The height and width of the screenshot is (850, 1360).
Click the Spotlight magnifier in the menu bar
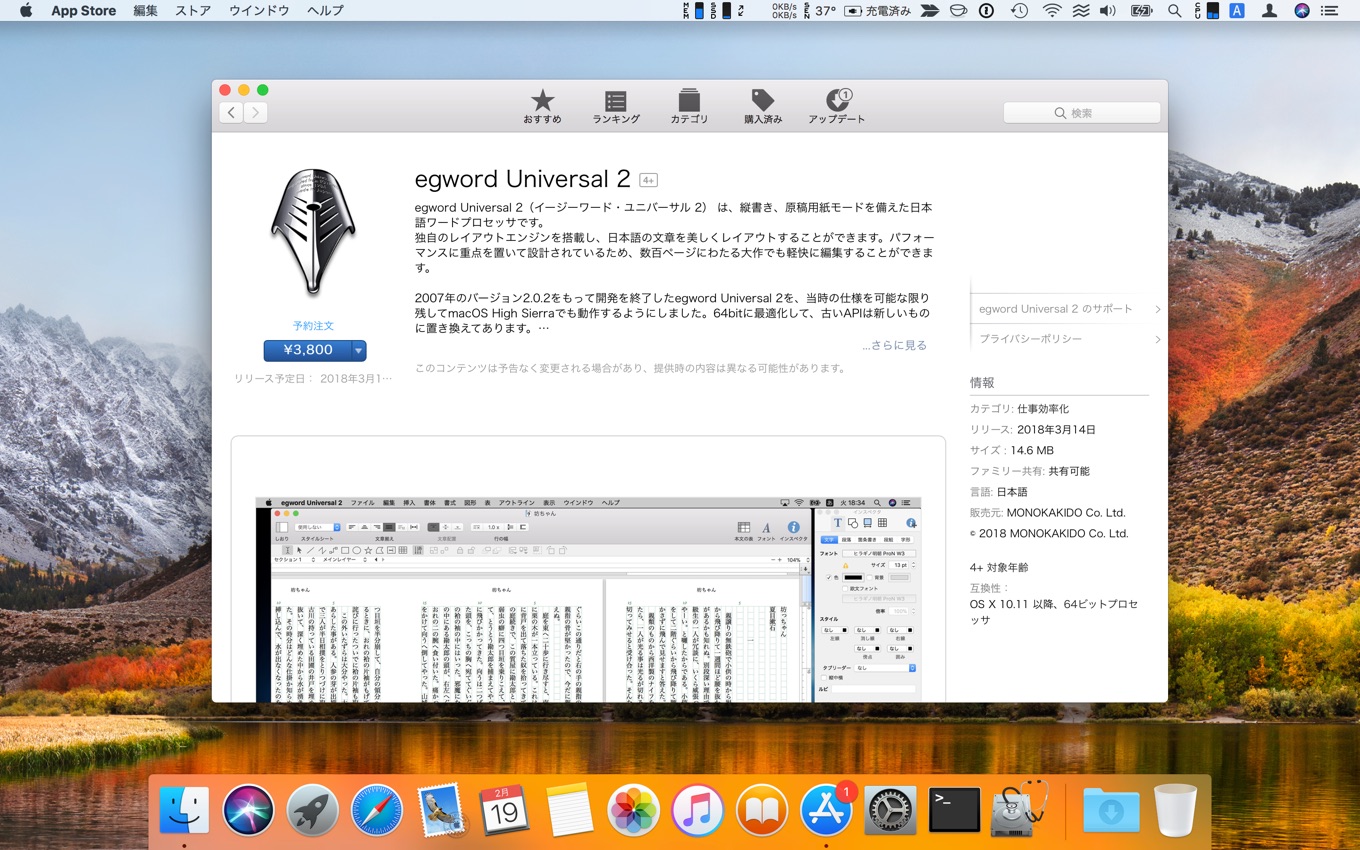(x=1174, y=11)
